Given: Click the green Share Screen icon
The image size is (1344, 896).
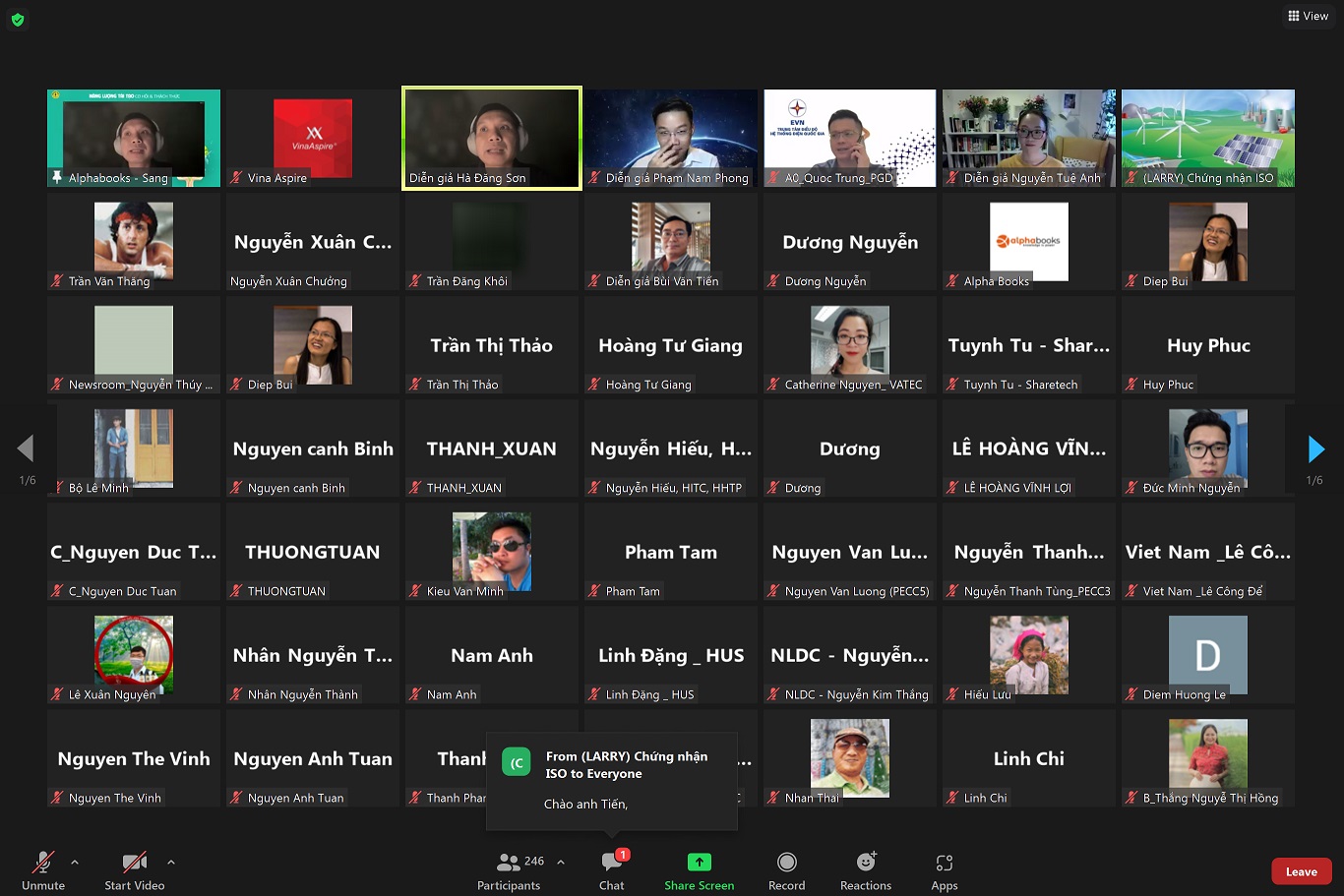Looking at the screenshot, I should [x=699, y=863].
